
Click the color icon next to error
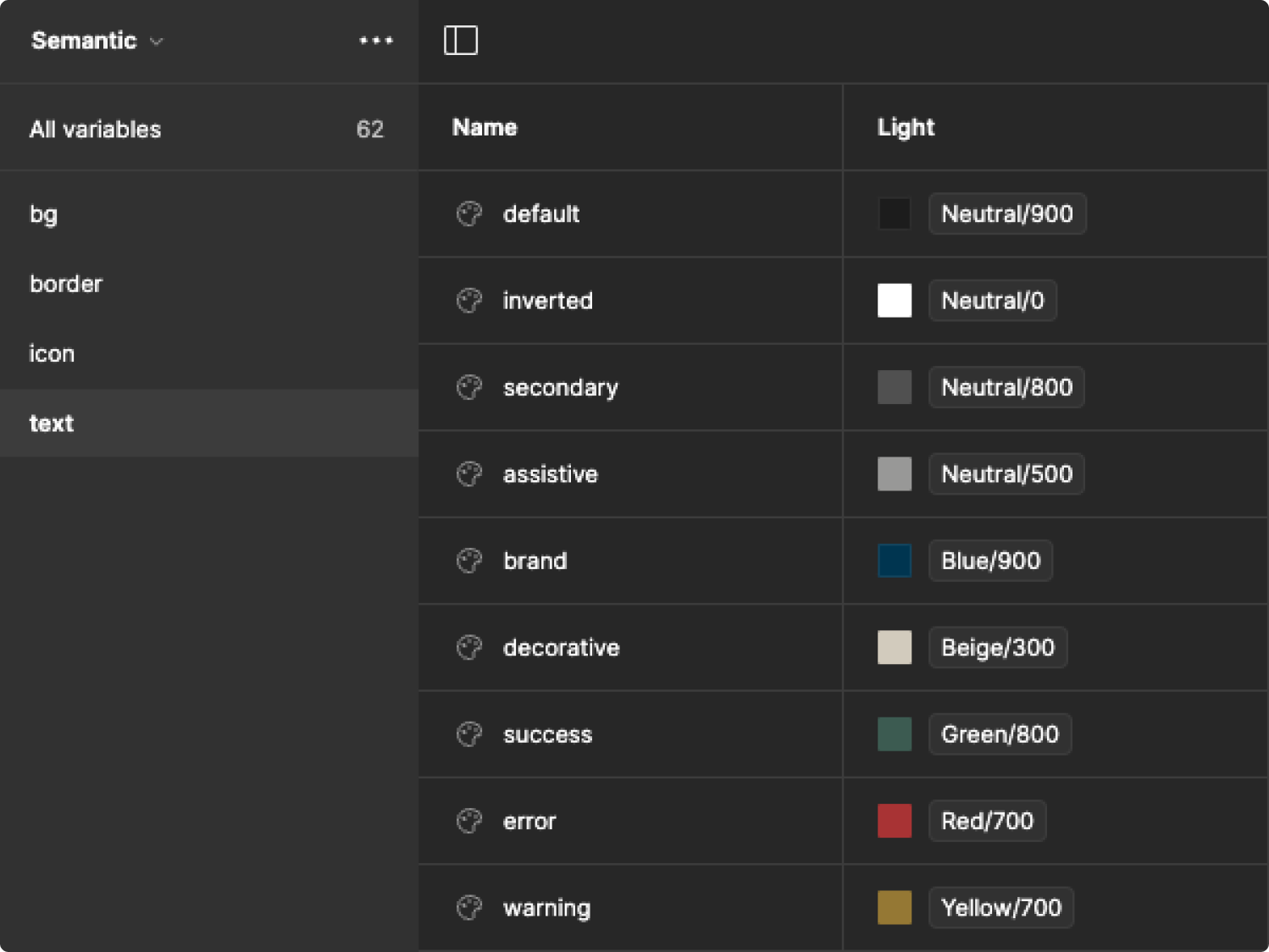click(x=469, y=821)
